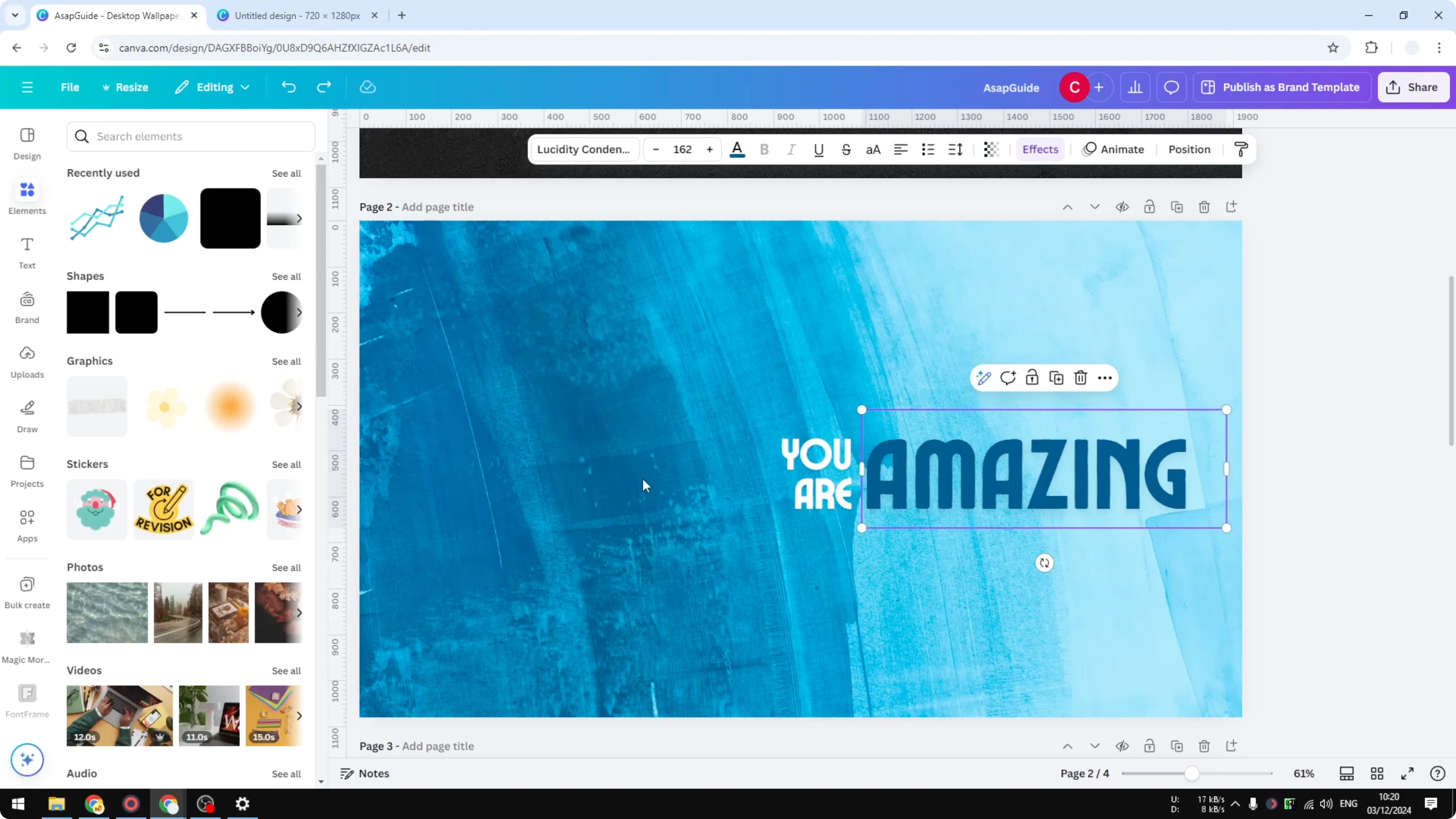Open grid view of all pages
Screen dimensions: 1456x819
click(x=1377, y=773)
